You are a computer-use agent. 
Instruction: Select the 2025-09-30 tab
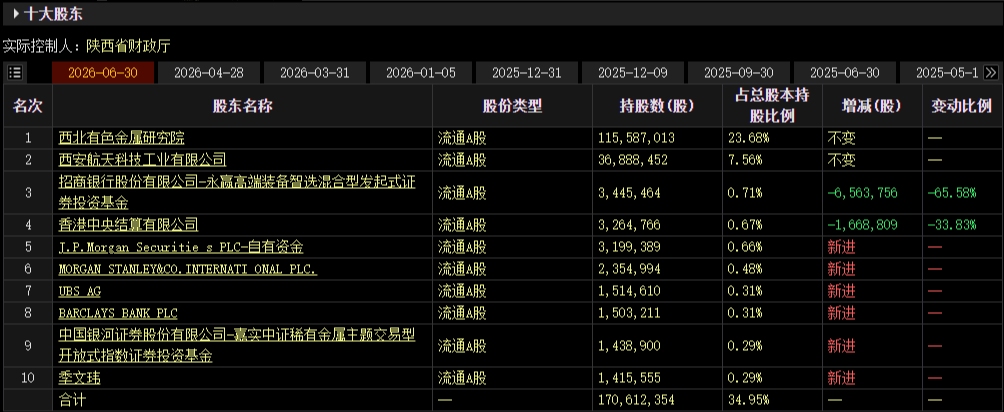[x=738, y=72]
